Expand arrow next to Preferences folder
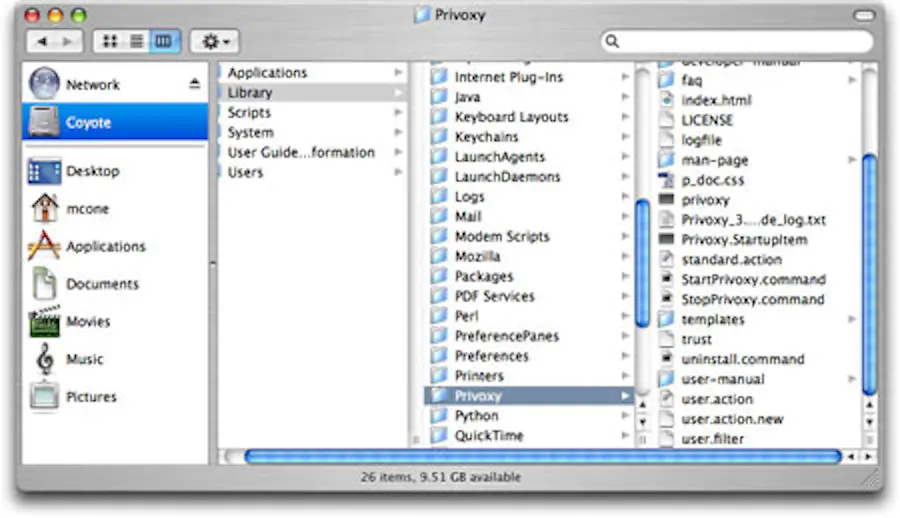The height and width of the screenshot is (518, 900). pyautogui.click(x=625, y=356)
